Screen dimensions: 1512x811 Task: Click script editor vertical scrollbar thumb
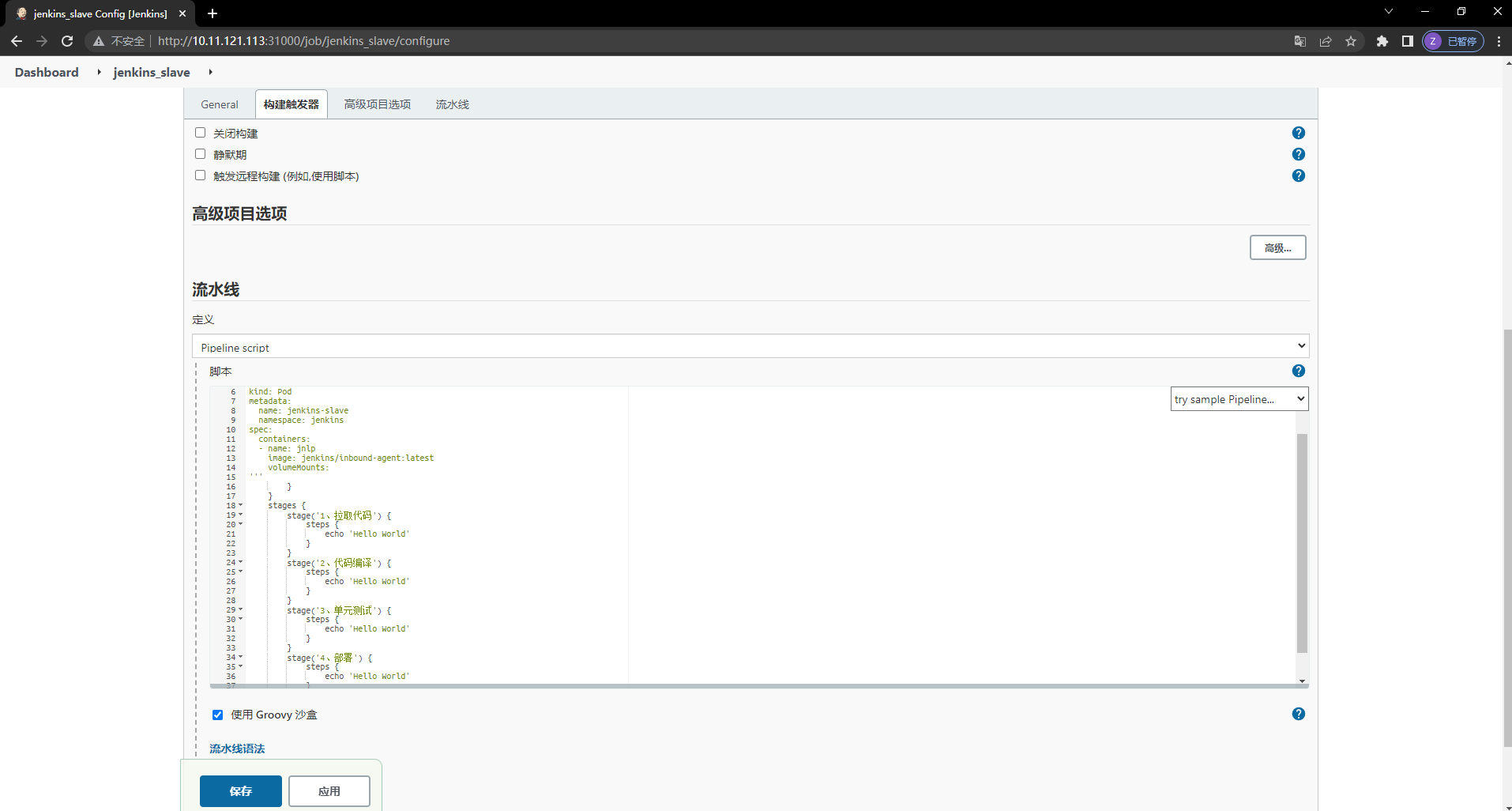pos(1302,543)
